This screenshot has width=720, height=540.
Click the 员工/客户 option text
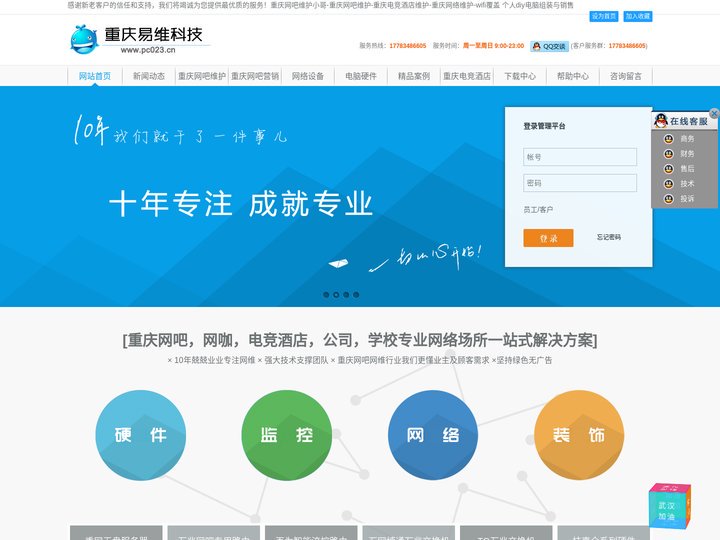coord(538,210)
